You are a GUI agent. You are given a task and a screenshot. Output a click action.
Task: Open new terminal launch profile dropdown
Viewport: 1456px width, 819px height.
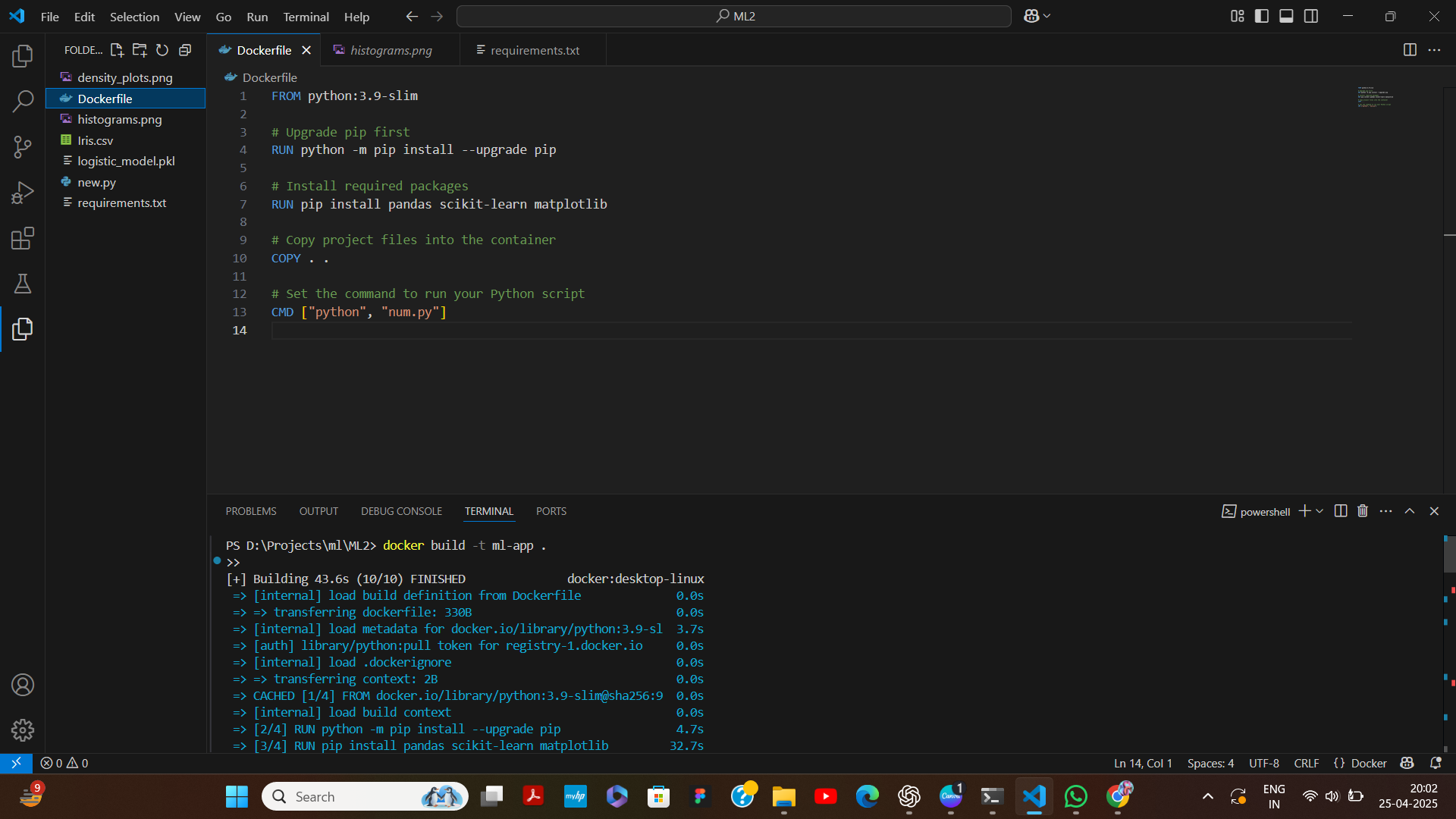pyautogui.click(x=1320, y=511)
